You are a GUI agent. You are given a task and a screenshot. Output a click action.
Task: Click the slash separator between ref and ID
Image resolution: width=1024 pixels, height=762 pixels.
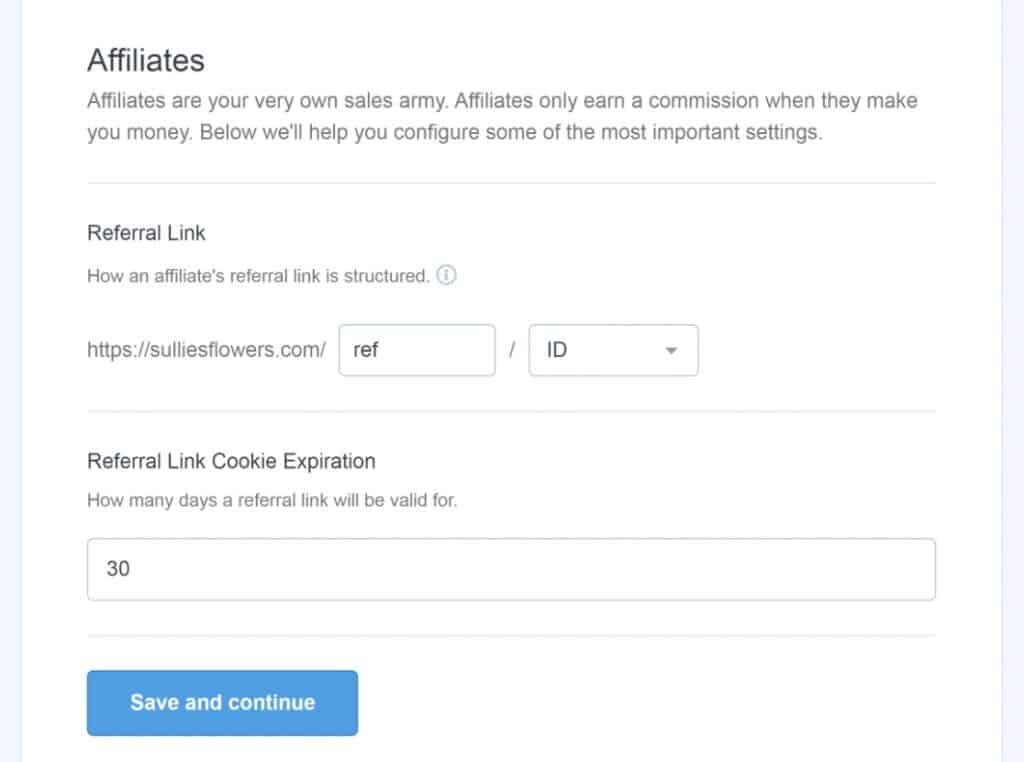(x=514, y=350)
